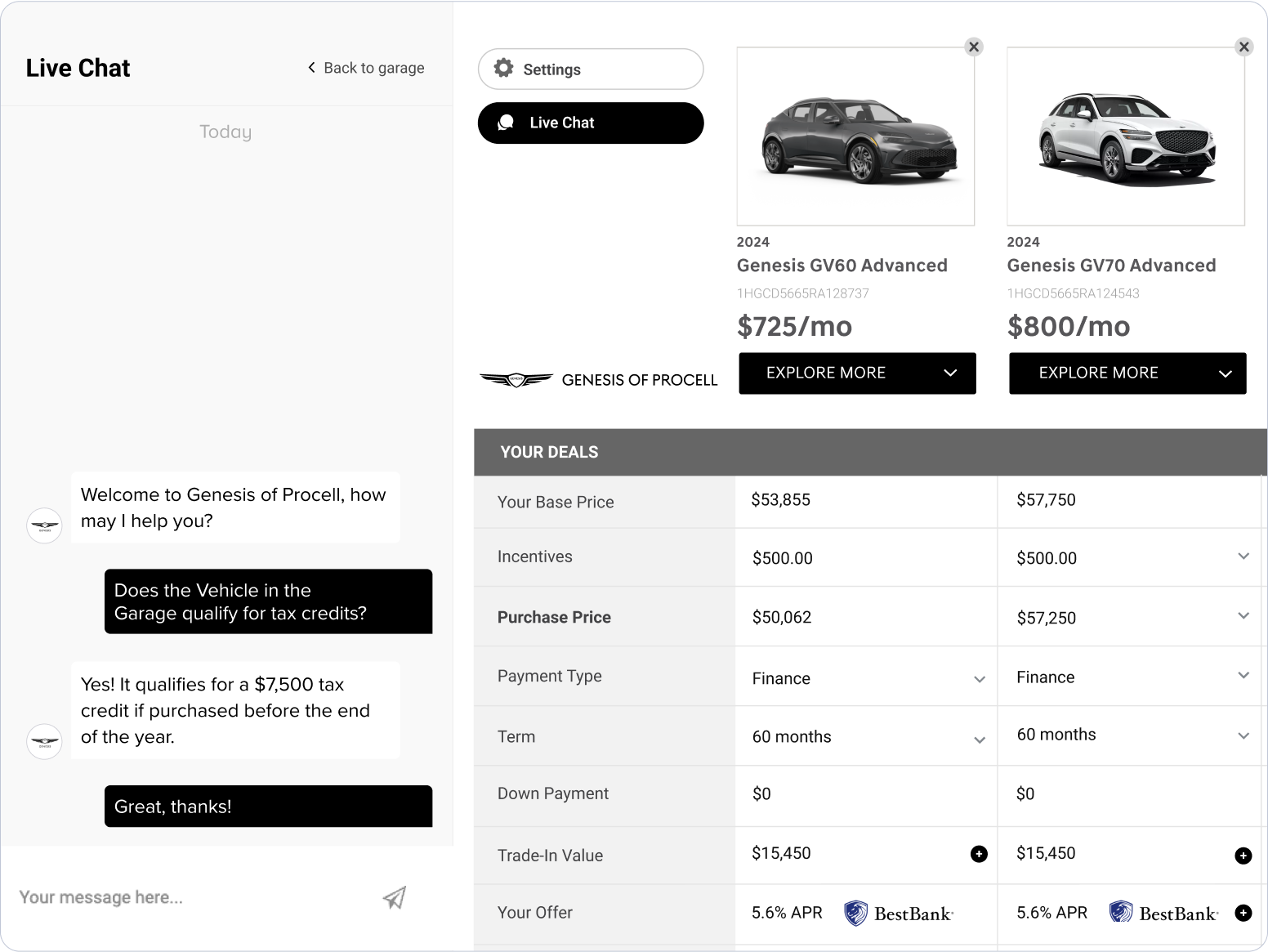
Task: Open the Settings button
Action: click(591, 69)
